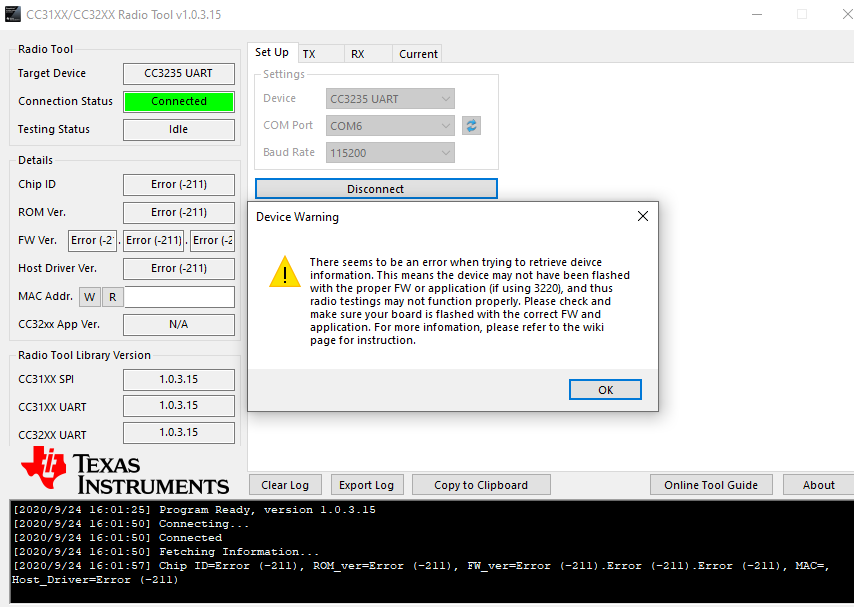This screenshot has width=854, height=607.
Task: Open the Online Tool Guide
Action: 711,485
